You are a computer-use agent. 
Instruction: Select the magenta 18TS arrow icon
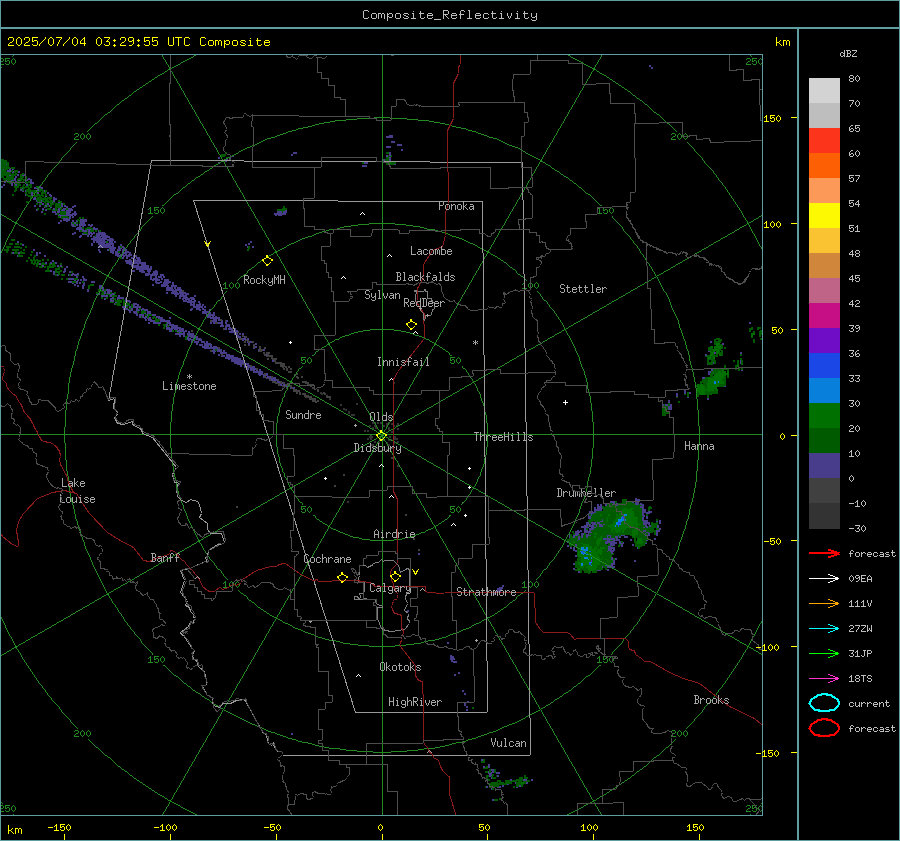point(824,679)
